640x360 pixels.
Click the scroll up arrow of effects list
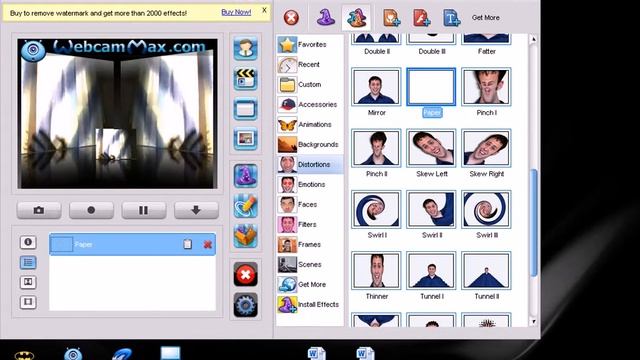tap(533, 39)
